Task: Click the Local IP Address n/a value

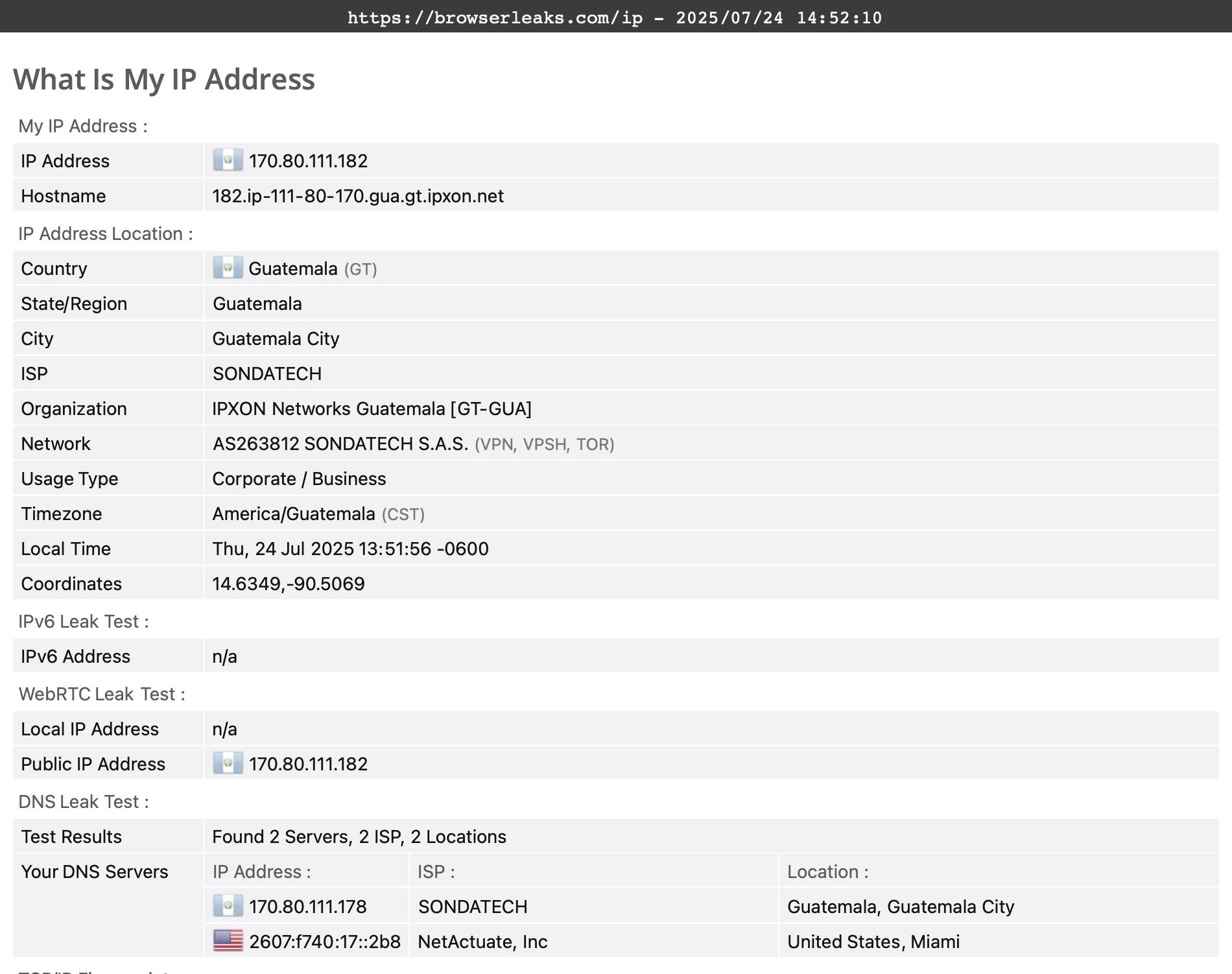Action: click(x=225, y=729)
